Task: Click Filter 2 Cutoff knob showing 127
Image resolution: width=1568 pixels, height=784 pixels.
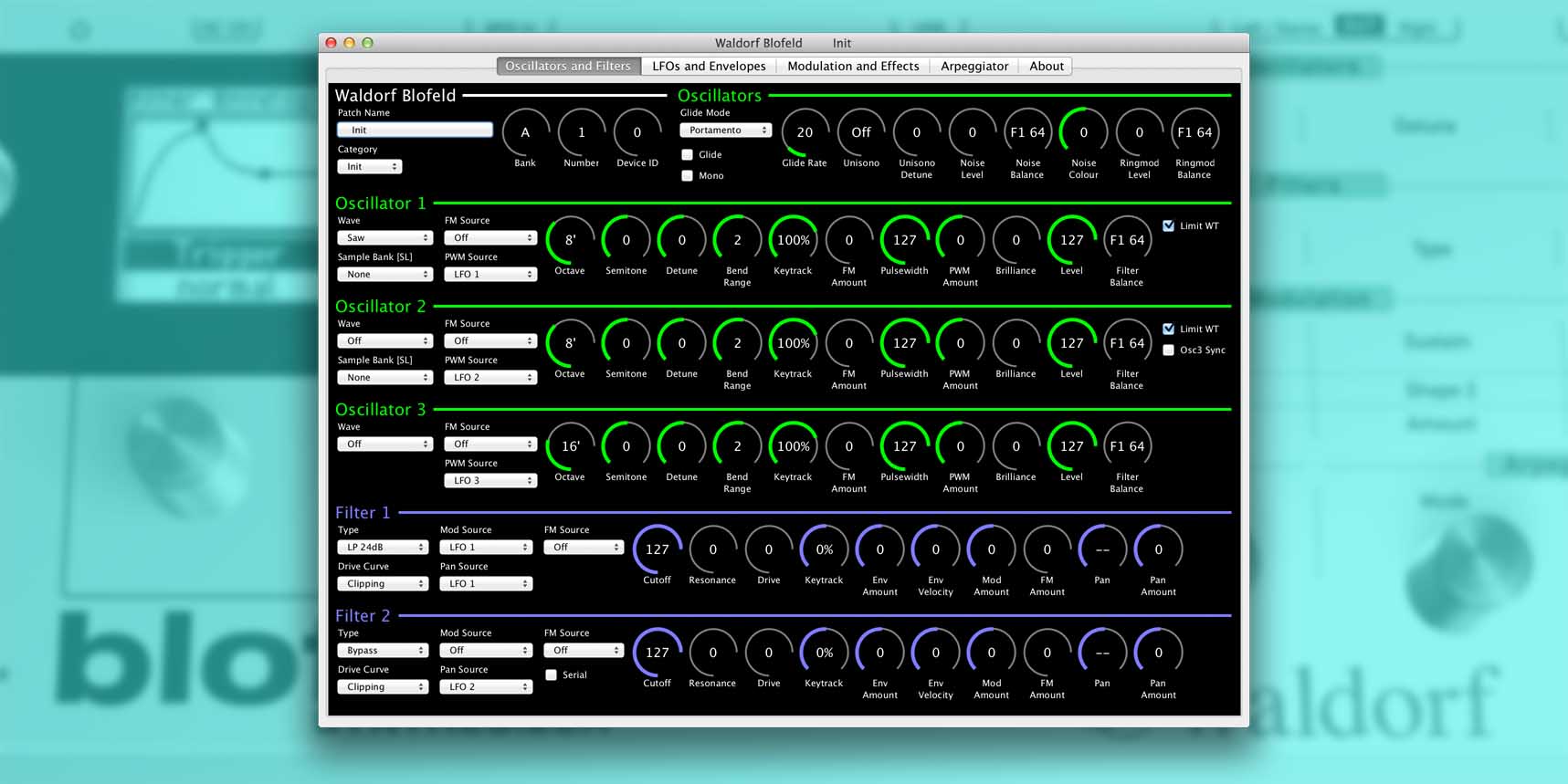Action: 658,653
